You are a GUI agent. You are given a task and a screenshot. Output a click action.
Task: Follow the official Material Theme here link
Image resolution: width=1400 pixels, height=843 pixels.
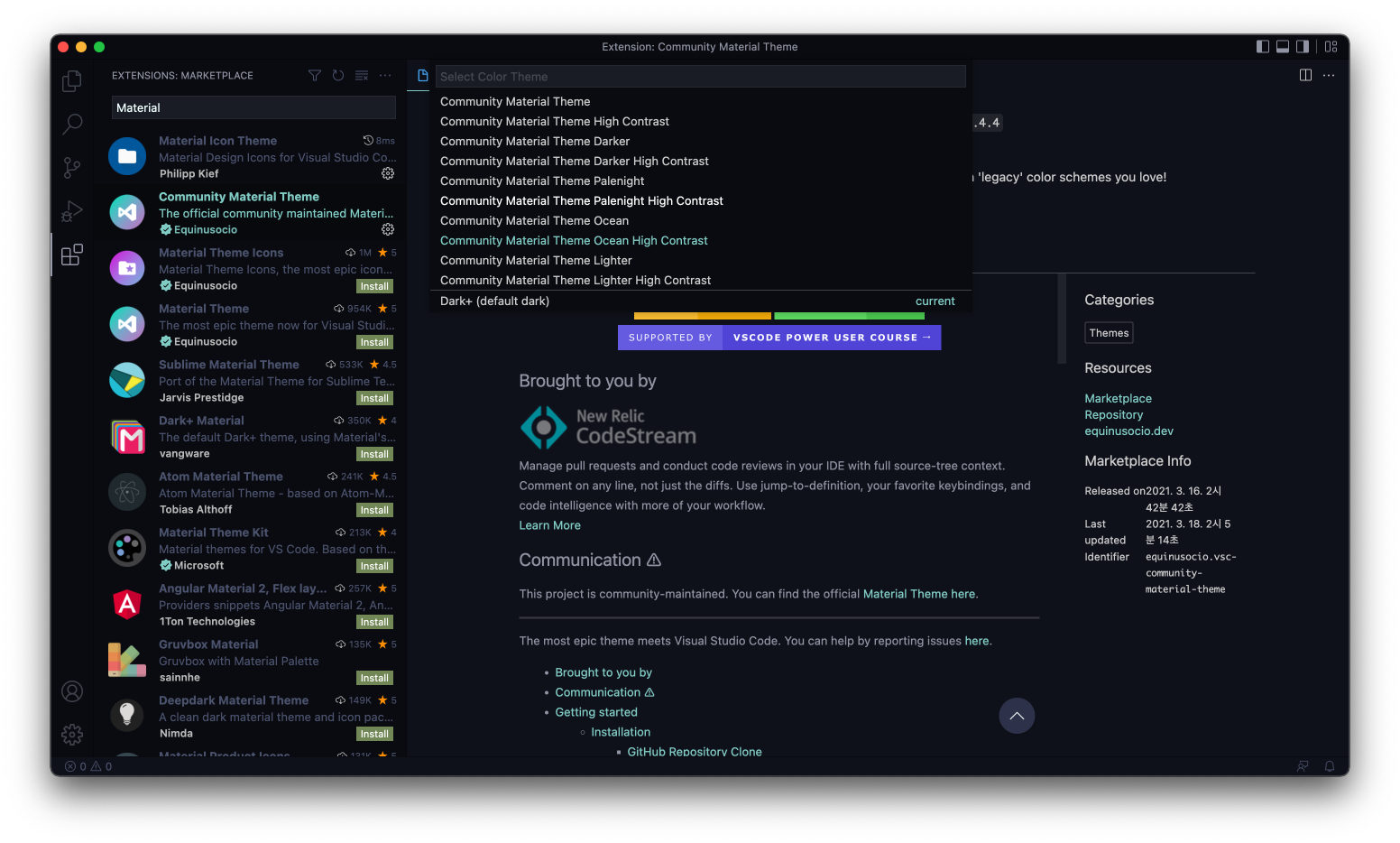(x=919, y=594)
